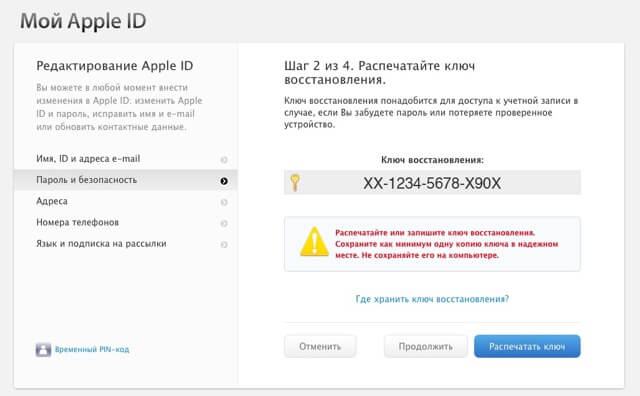The height and width of the screenshot is (396, 640).
Task: Click the Временный PIN-код person icon
Action: [x=43, y=349]
